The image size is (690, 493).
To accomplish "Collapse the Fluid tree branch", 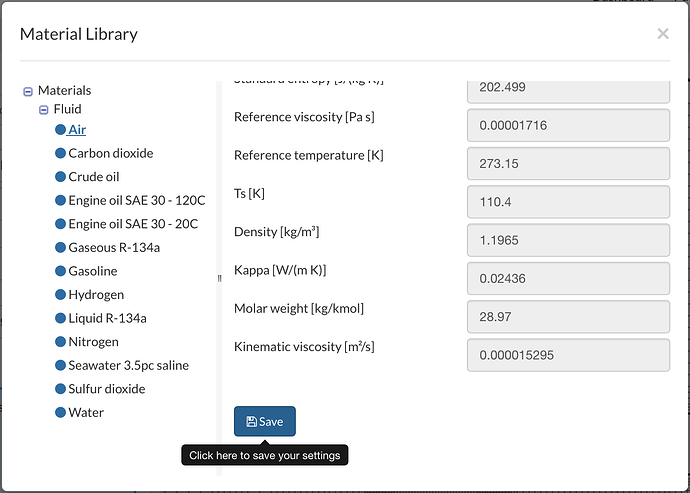I will [x=44, y=110].
